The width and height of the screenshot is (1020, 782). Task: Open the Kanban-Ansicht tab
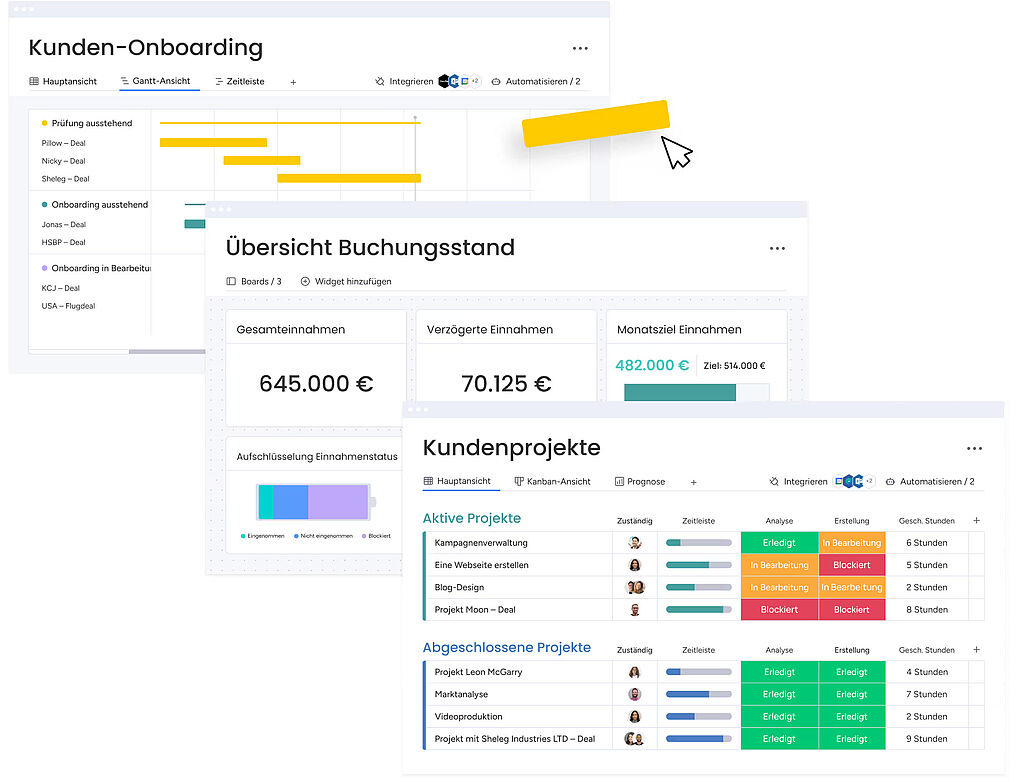coord(552,482)
